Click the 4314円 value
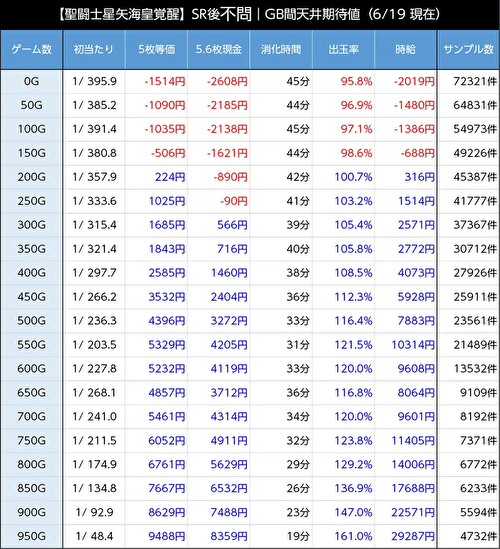The image size is (500, 549). click(229, 417)
